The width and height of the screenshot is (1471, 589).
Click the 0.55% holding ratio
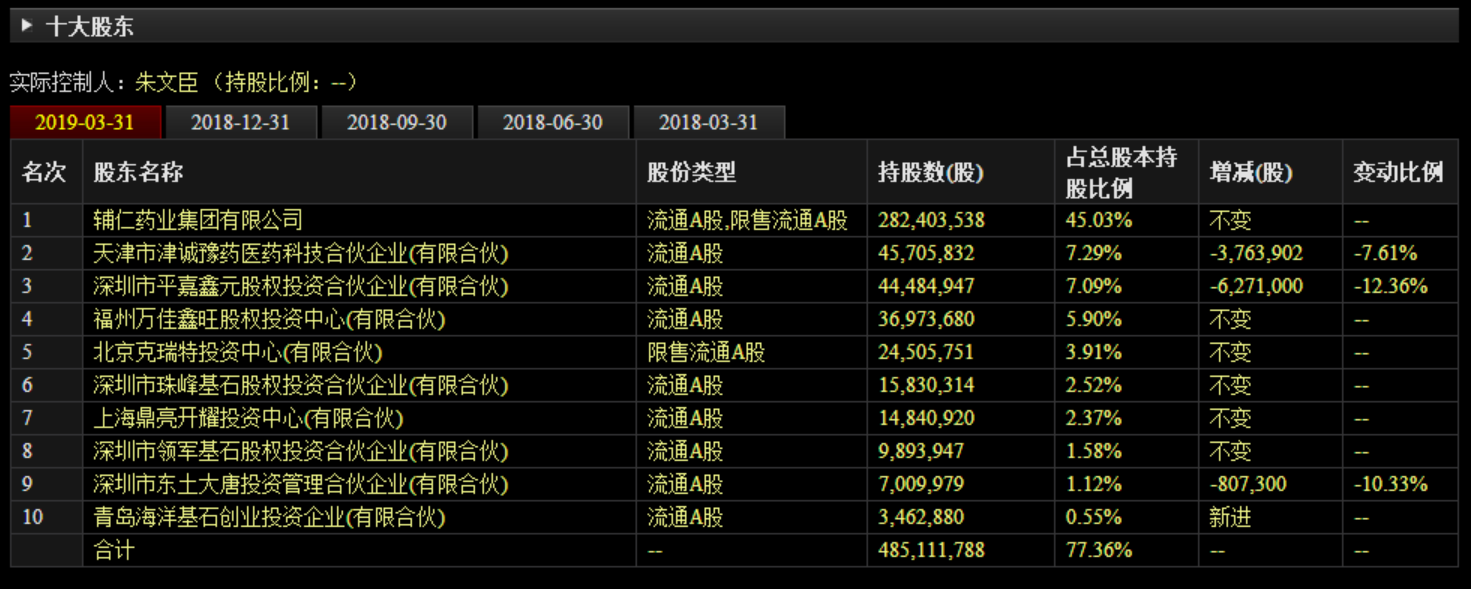1094,517
